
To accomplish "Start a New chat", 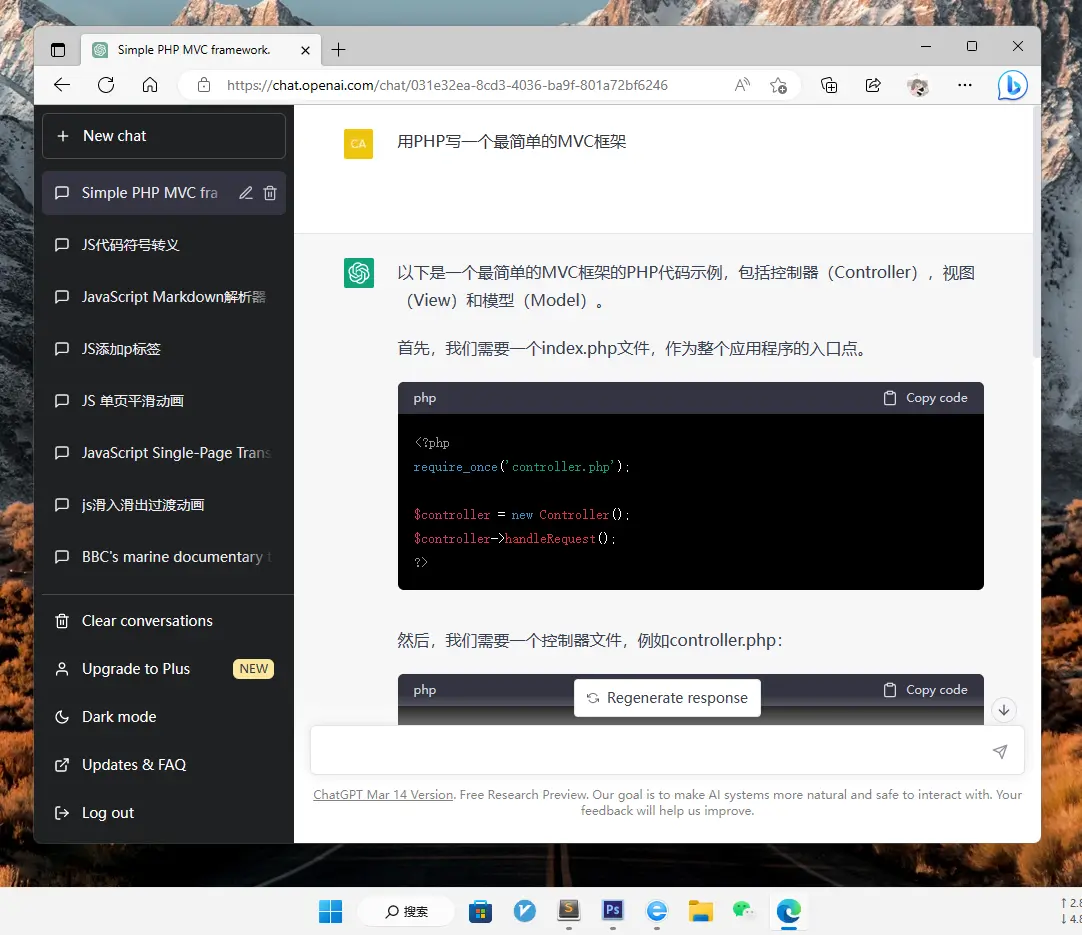I will coord(164,136).
